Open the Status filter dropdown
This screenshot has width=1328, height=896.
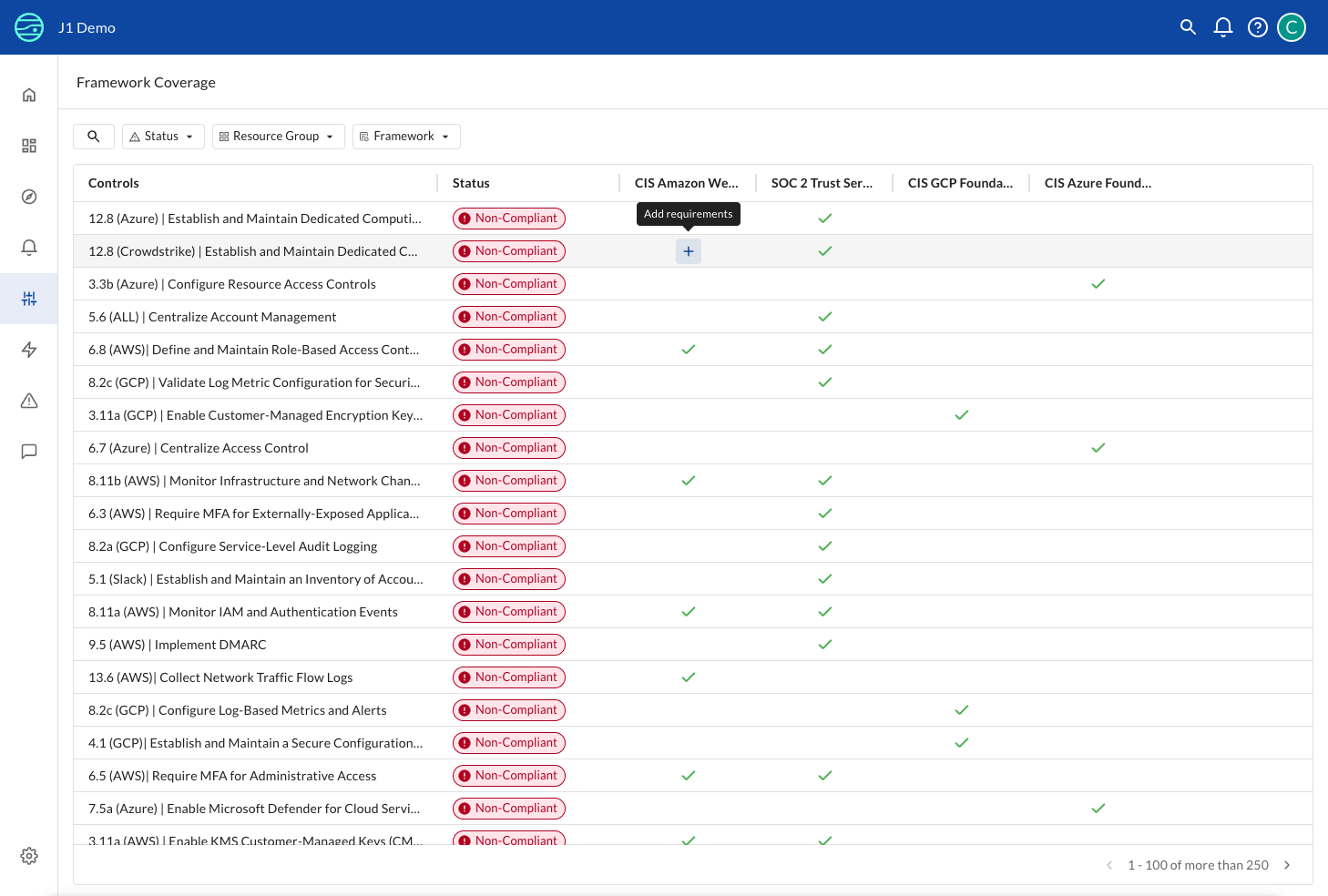coord(163,136)
